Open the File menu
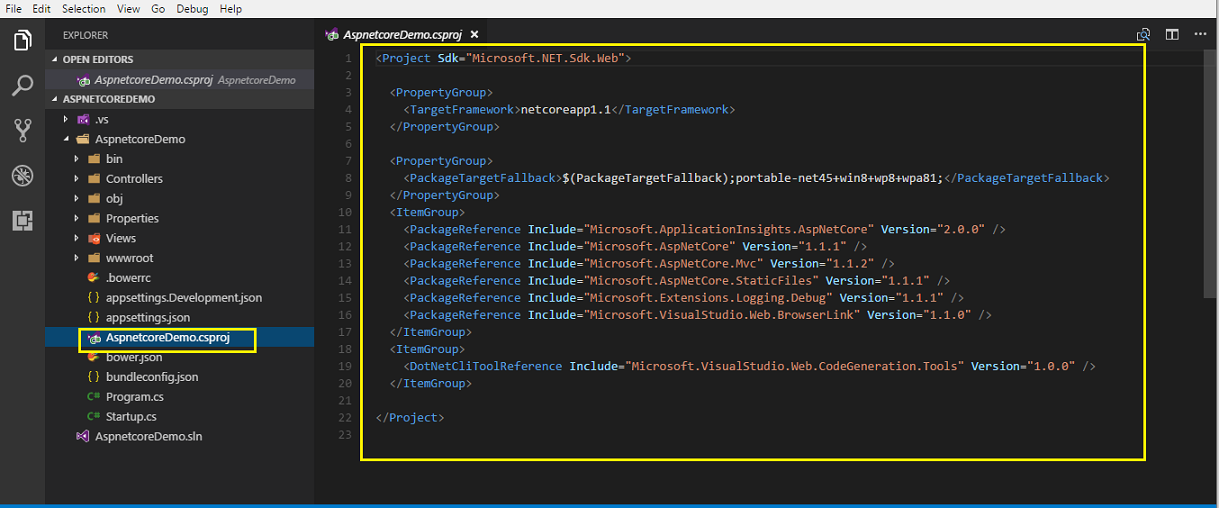 pos(14,9)
